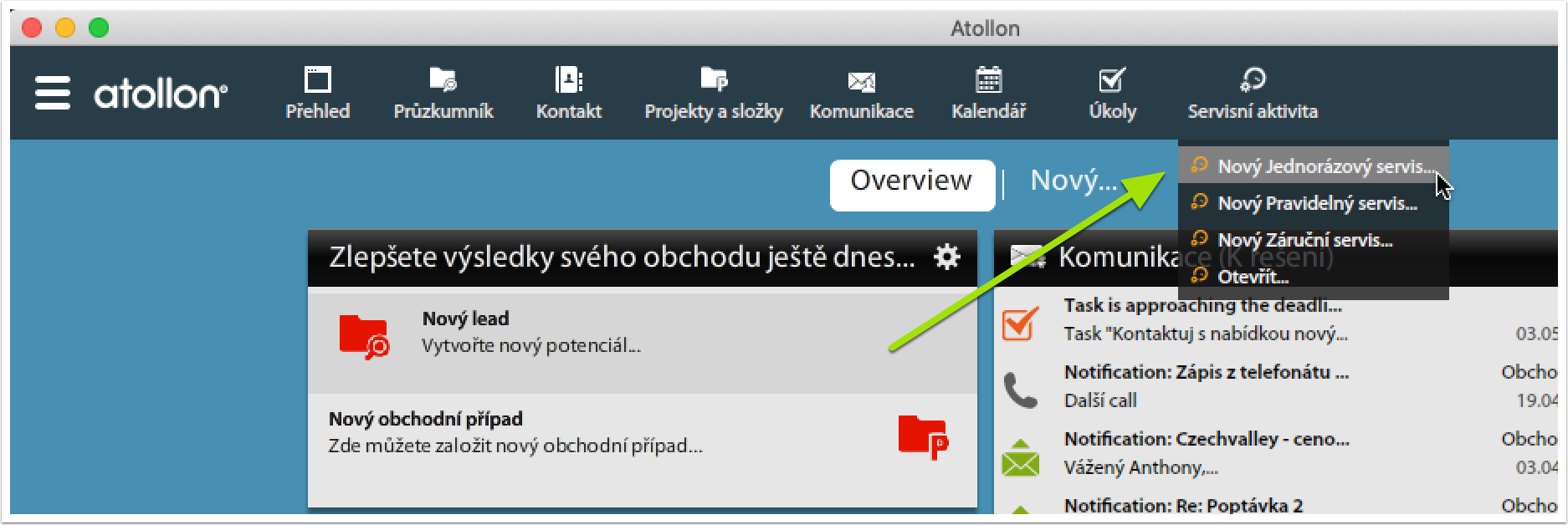The height and width of the screenshot is (525, 1568).
Task: Click 'Task "Kontaktuj s nabídkou nový...' subtitle text
Action: tap(1206, 334)
